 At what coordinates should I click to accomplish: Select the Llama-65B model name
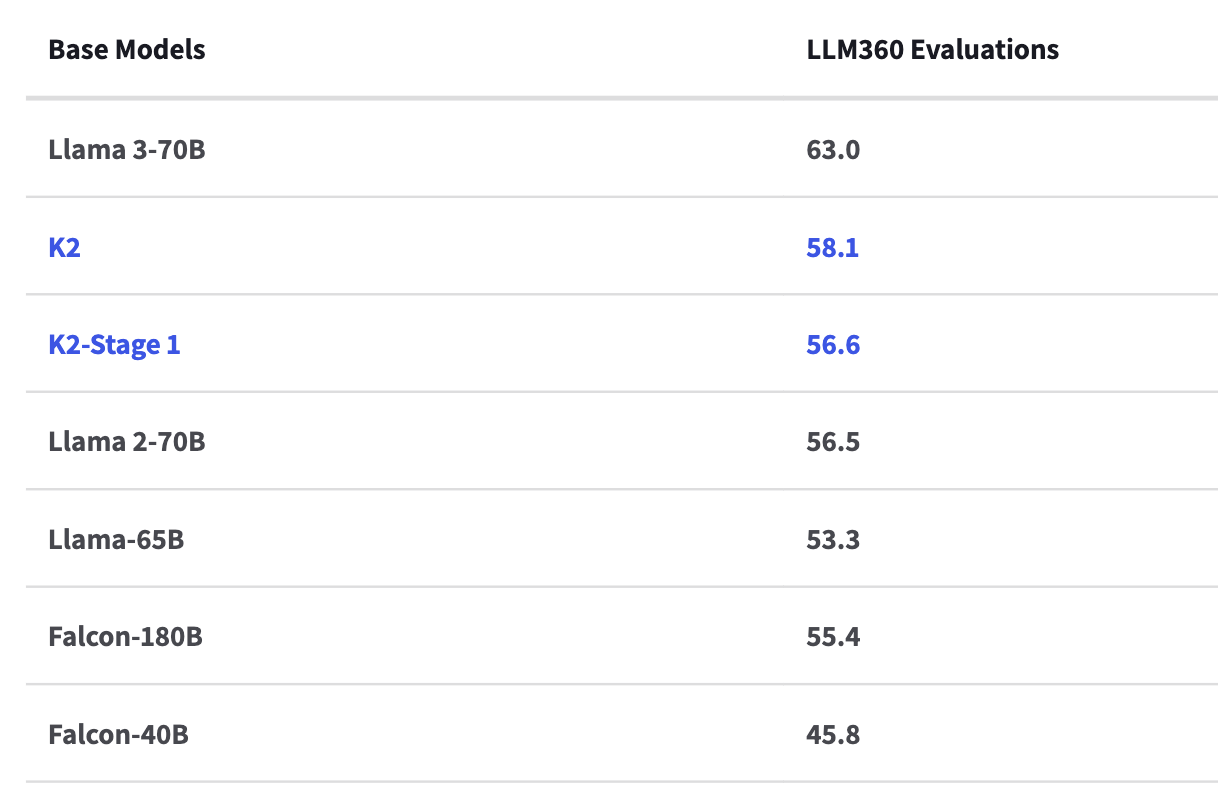[x=116, y=540]
